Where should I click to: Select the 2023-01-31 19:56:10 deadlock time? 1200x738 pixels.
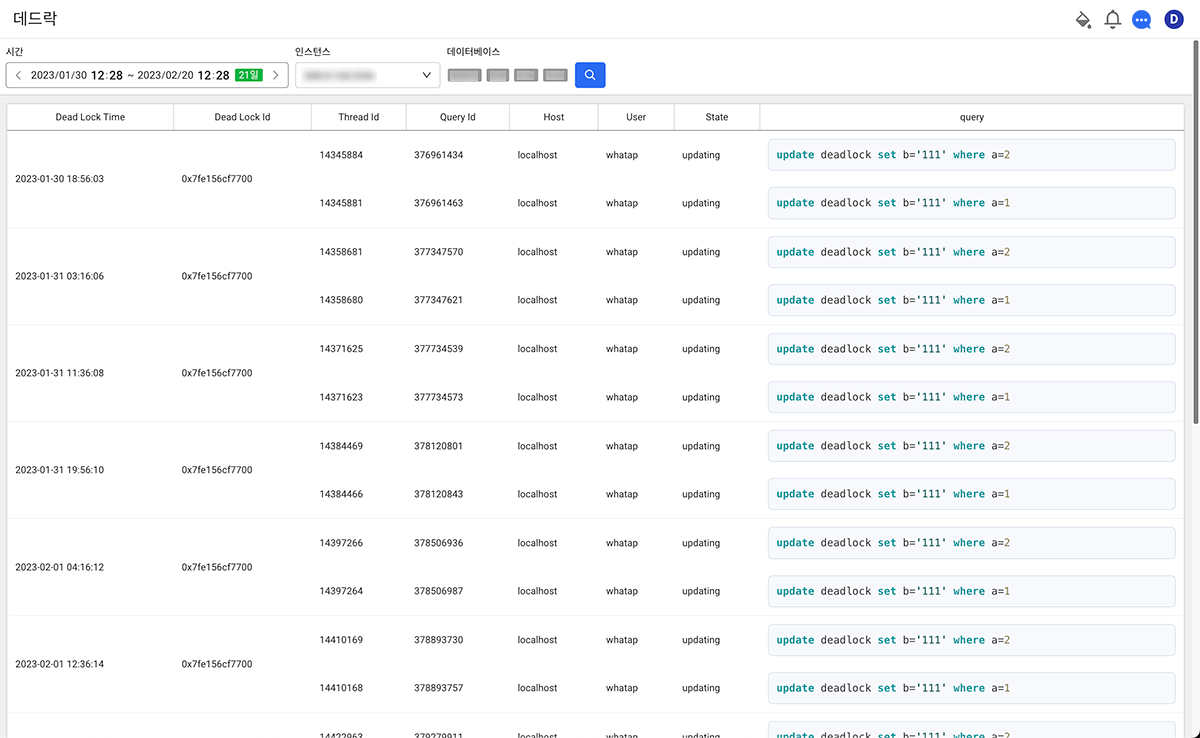click(59, 470)
